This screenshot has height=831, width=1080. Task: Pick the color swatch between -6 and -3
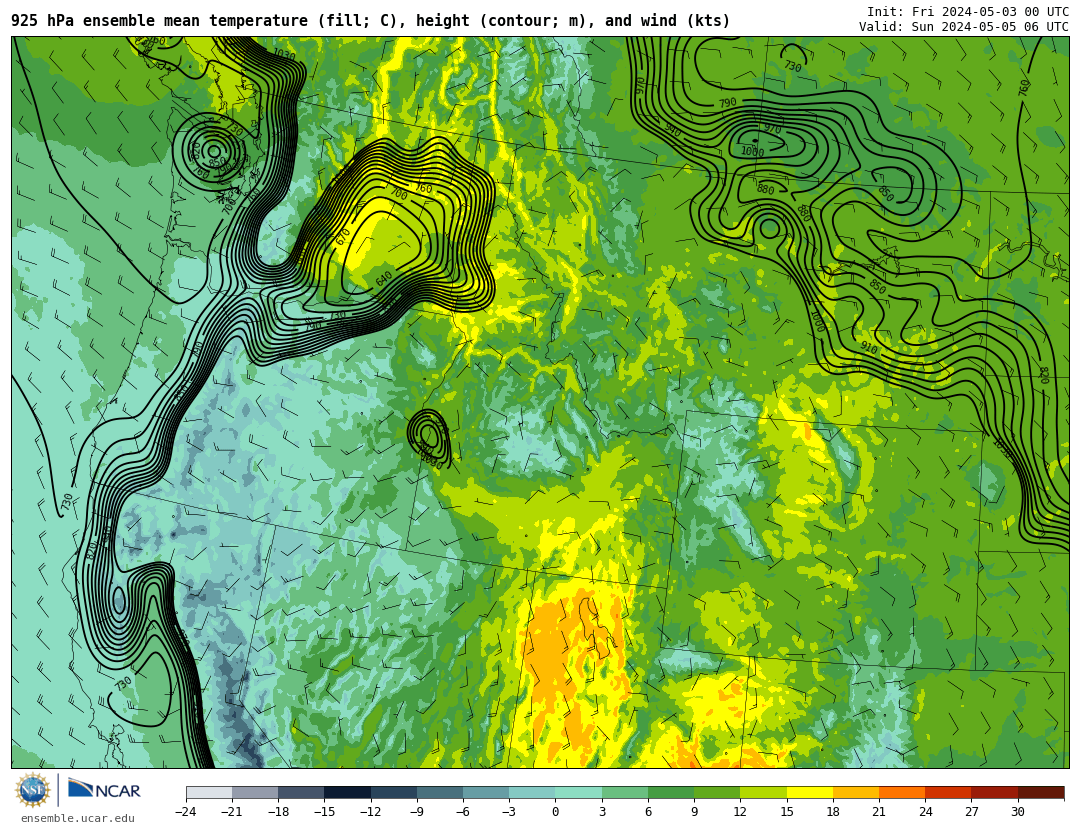tap(486, 792)
